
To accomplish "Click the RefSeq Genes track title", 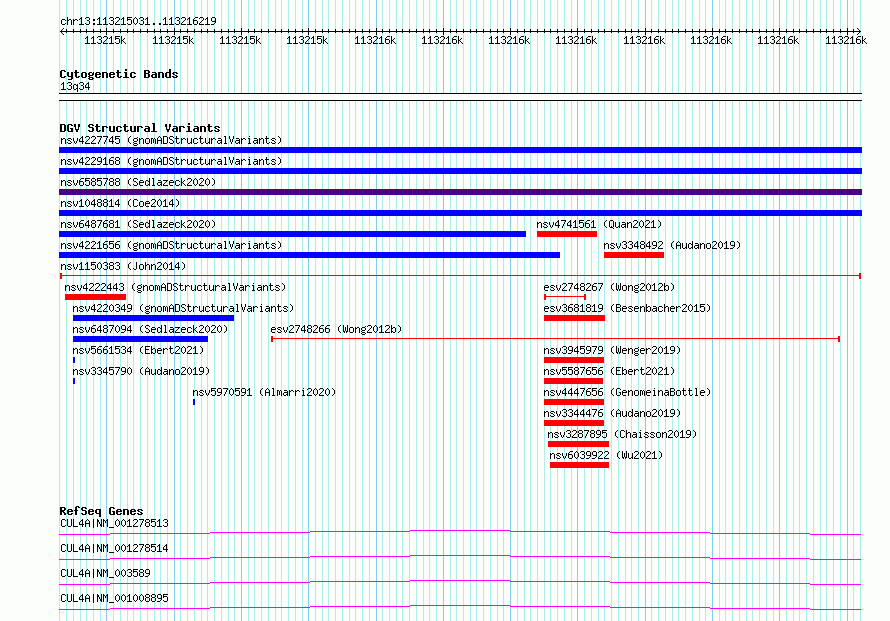I will 101,511.
